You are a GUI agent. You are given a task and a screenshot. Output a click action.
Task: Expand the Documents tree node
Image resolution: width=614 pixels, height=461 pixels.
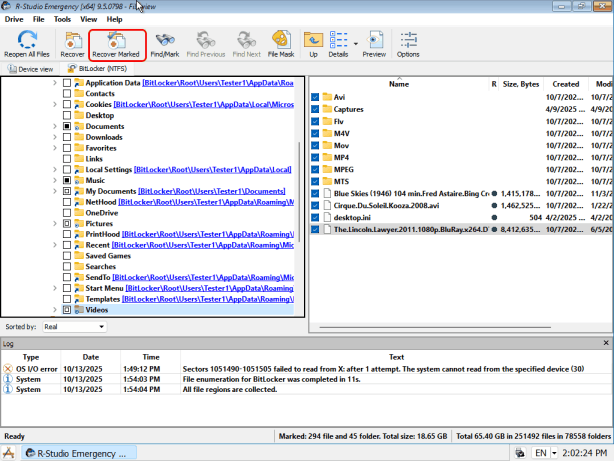tap(55, 126)
